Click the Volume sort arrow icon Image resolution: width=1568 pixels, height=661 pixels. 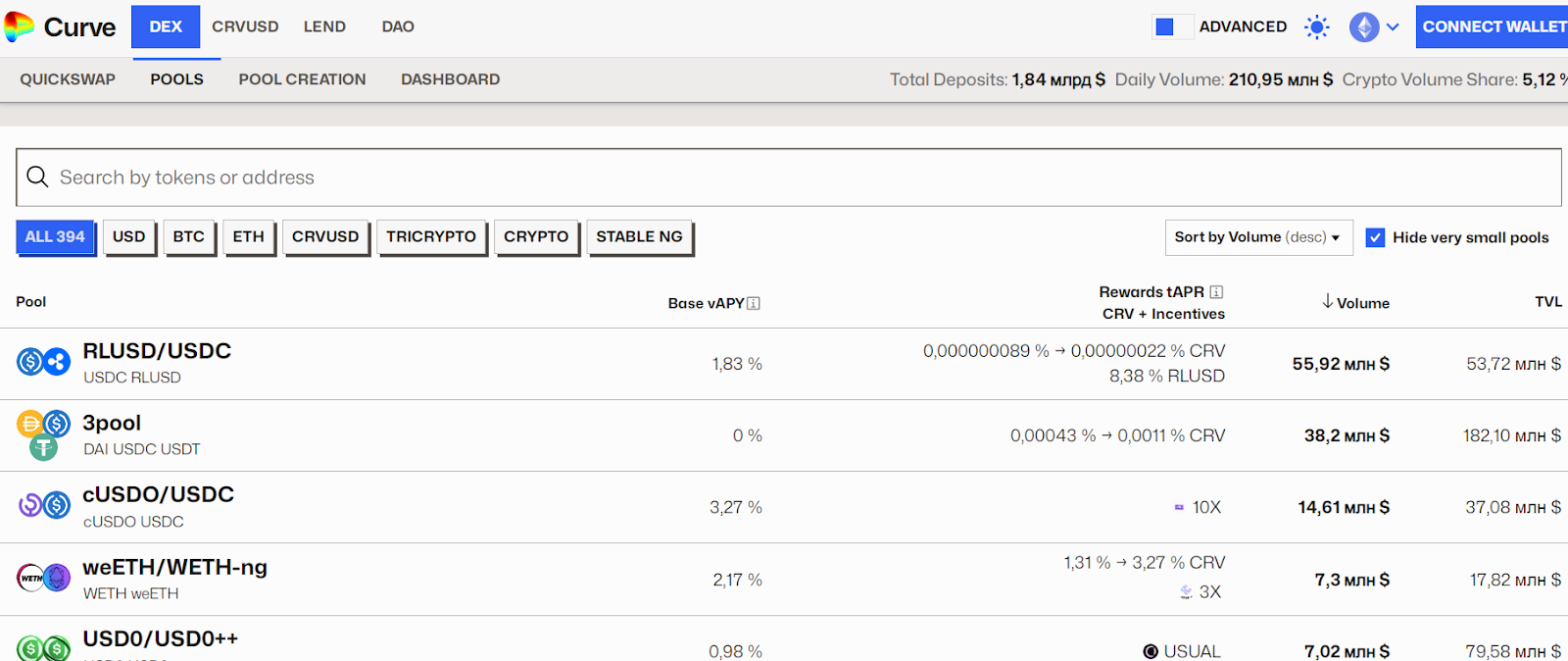pyautogui.click(x=1327, y=301)
